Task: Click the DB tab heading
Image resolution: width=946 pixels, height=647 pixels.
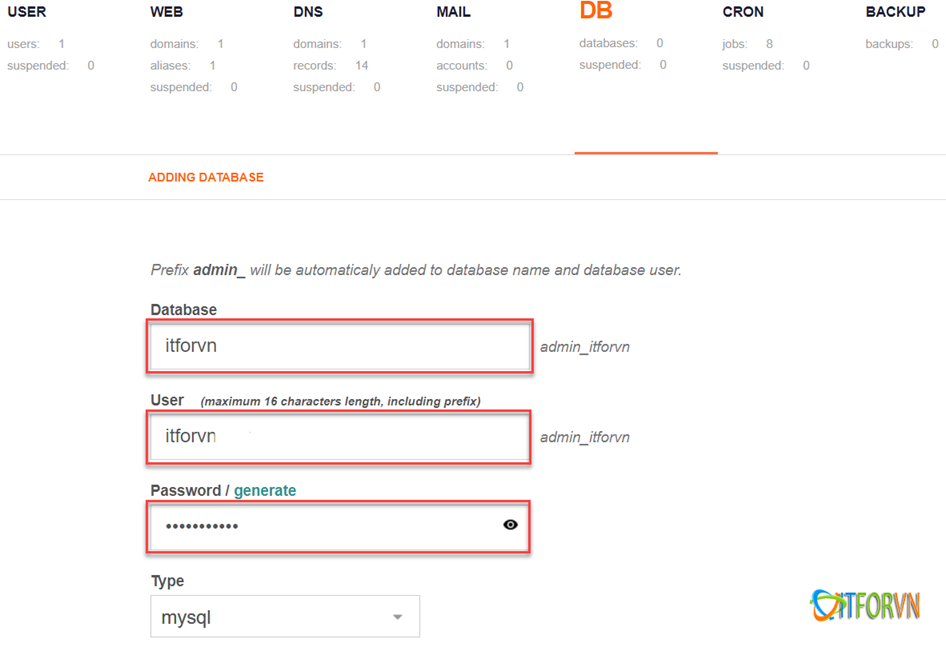Action: 596,11
